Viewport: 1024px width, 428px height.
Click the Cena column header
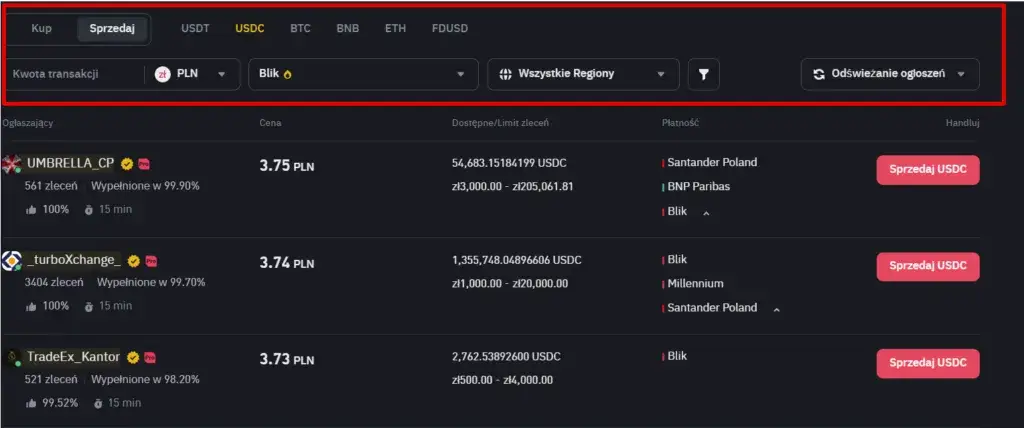coord(270,123)
